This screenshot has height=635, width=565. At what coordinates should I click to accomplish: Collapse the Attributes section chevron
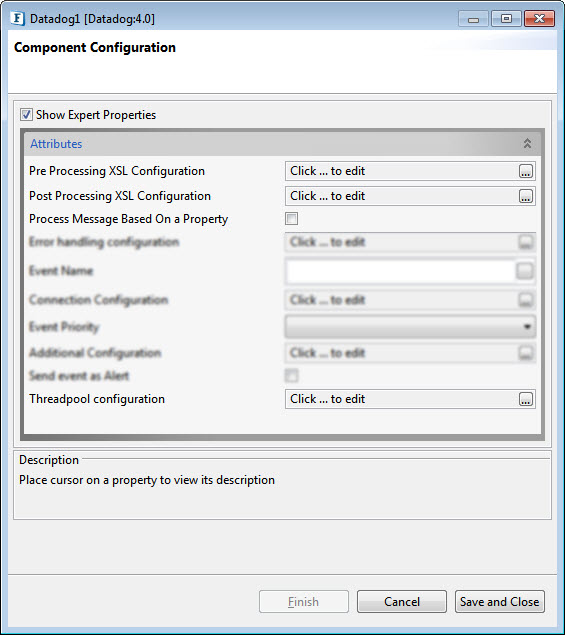tap(527, 143)
